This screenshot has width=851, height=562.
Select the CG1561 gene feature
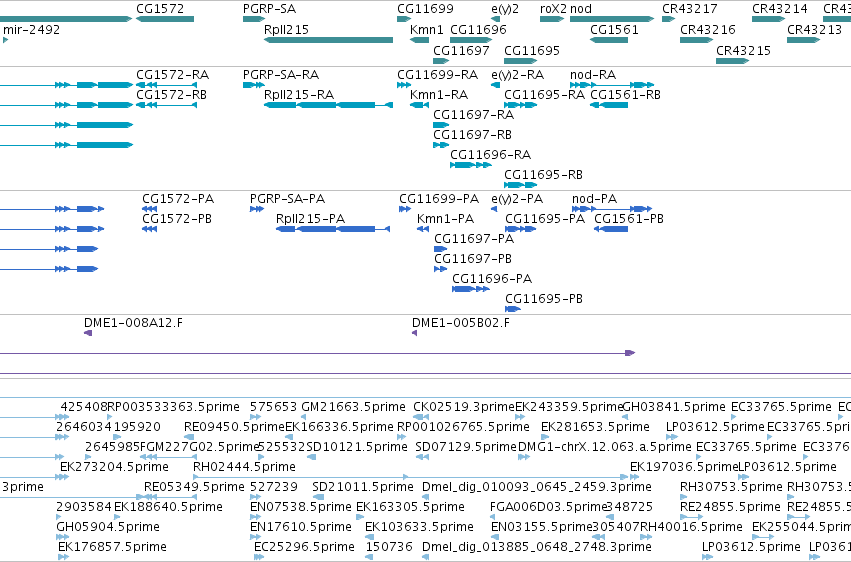point(609,40)
